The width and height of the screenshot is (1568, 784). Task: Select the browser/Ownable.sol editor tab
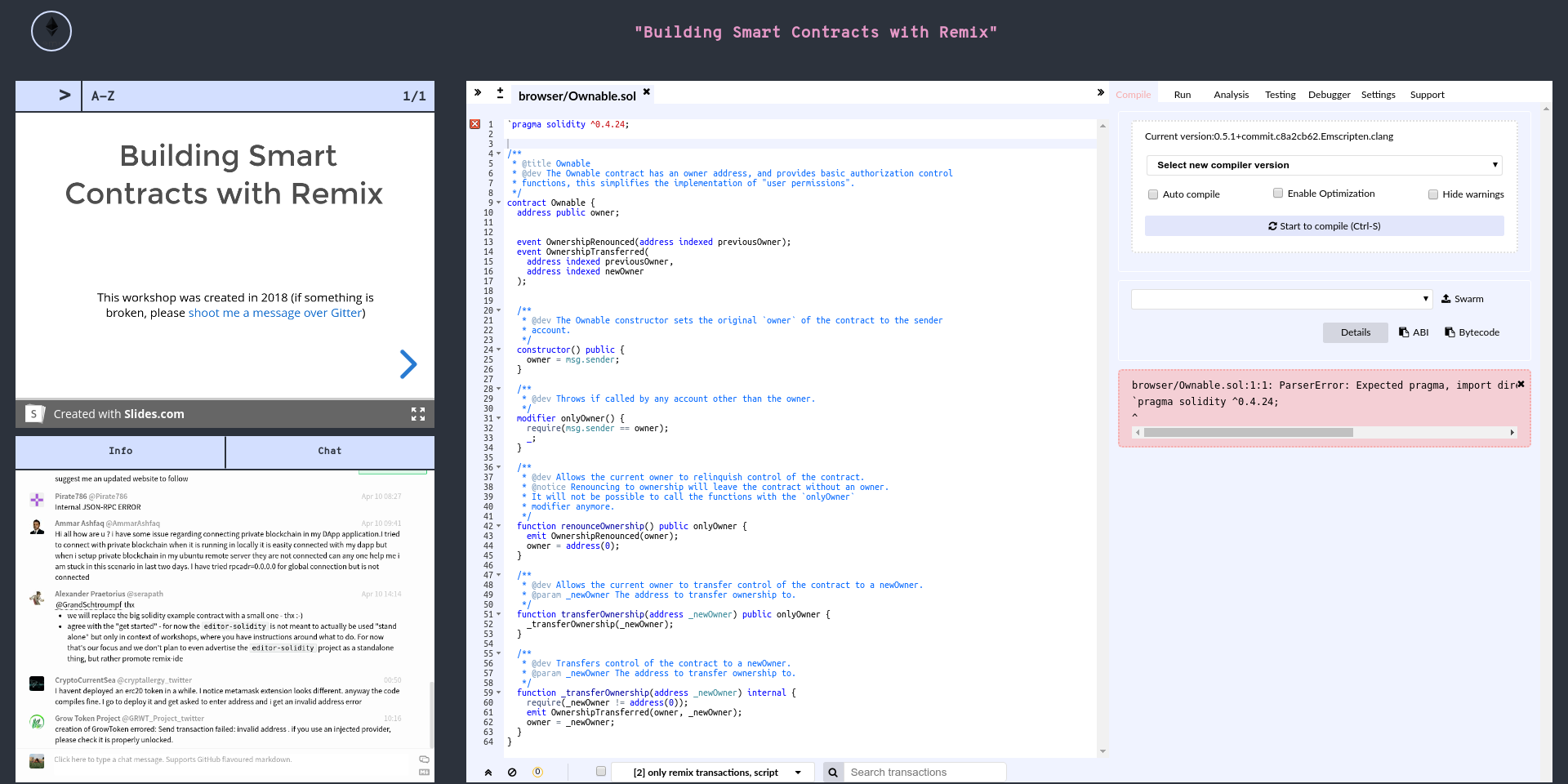(x=577, y=96)
